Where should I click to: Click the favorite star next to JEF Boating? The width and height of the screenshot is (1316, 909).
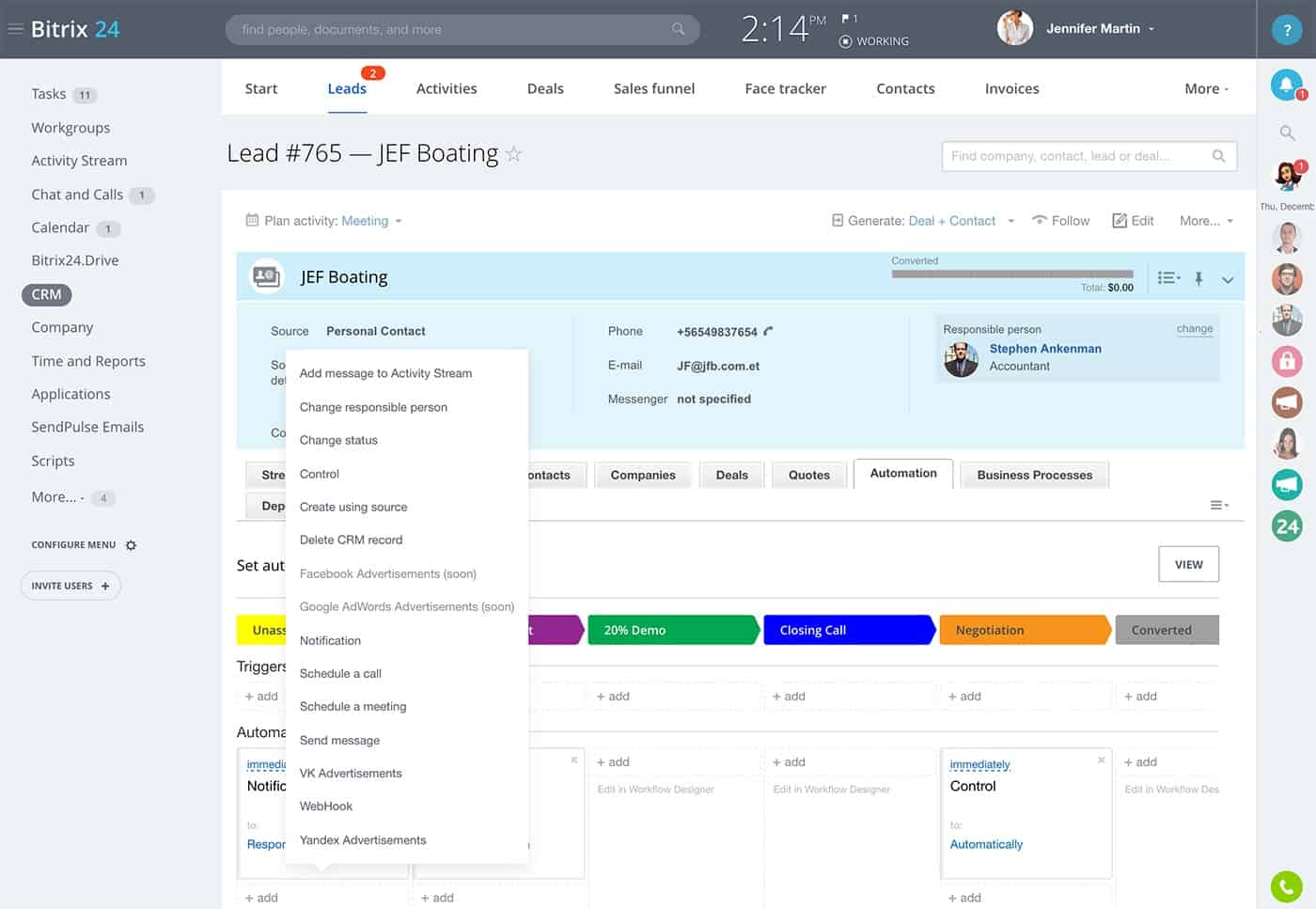pyautogui.click(x=513, y=154)
